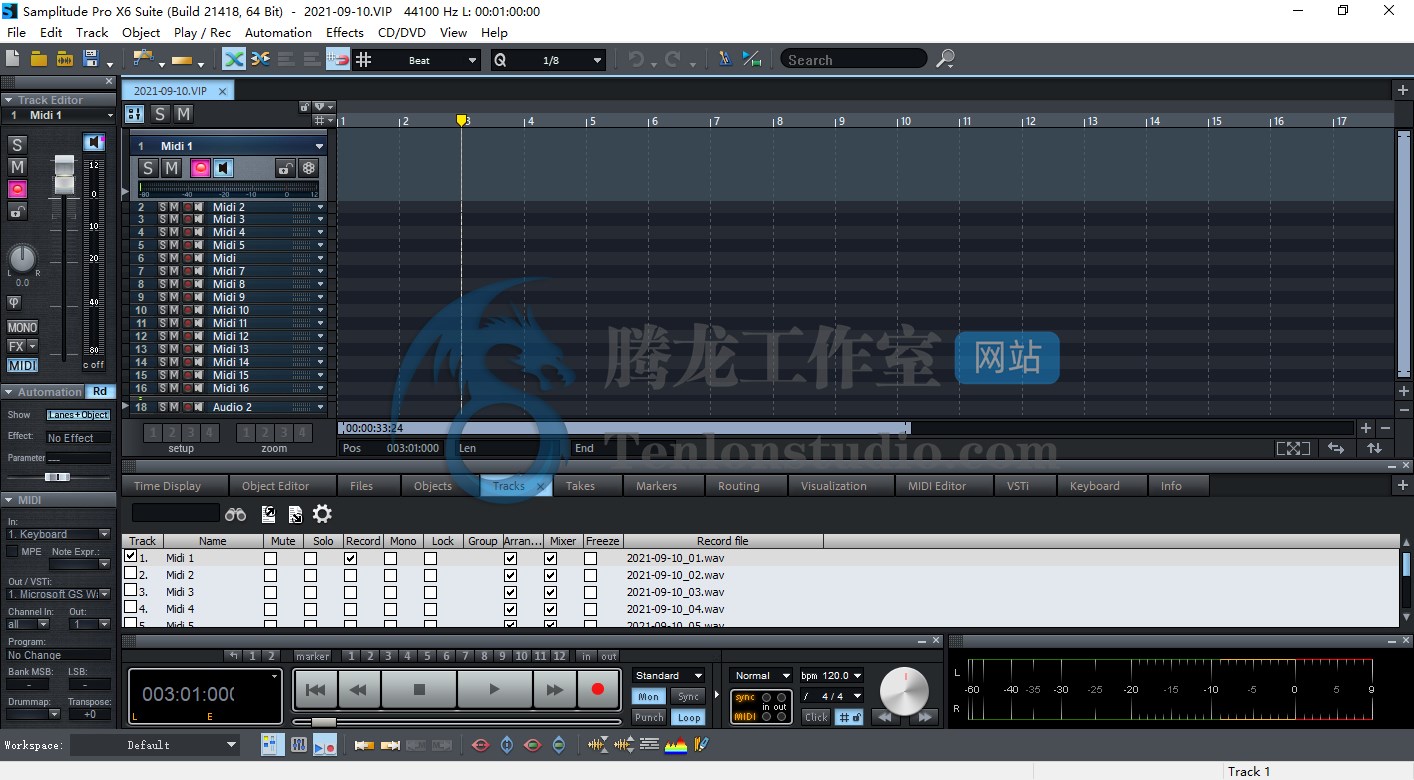
Task: Select the automation curve mouse mode icon
Action: point(143,58)
